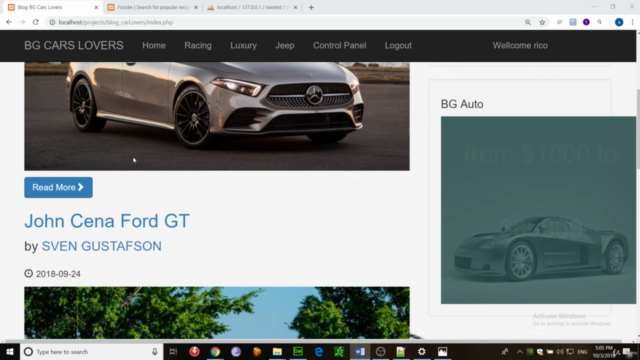The width and height of the screenshot is (640, 360).
Task: Reload the current page
Action: [x=36, y=22]
